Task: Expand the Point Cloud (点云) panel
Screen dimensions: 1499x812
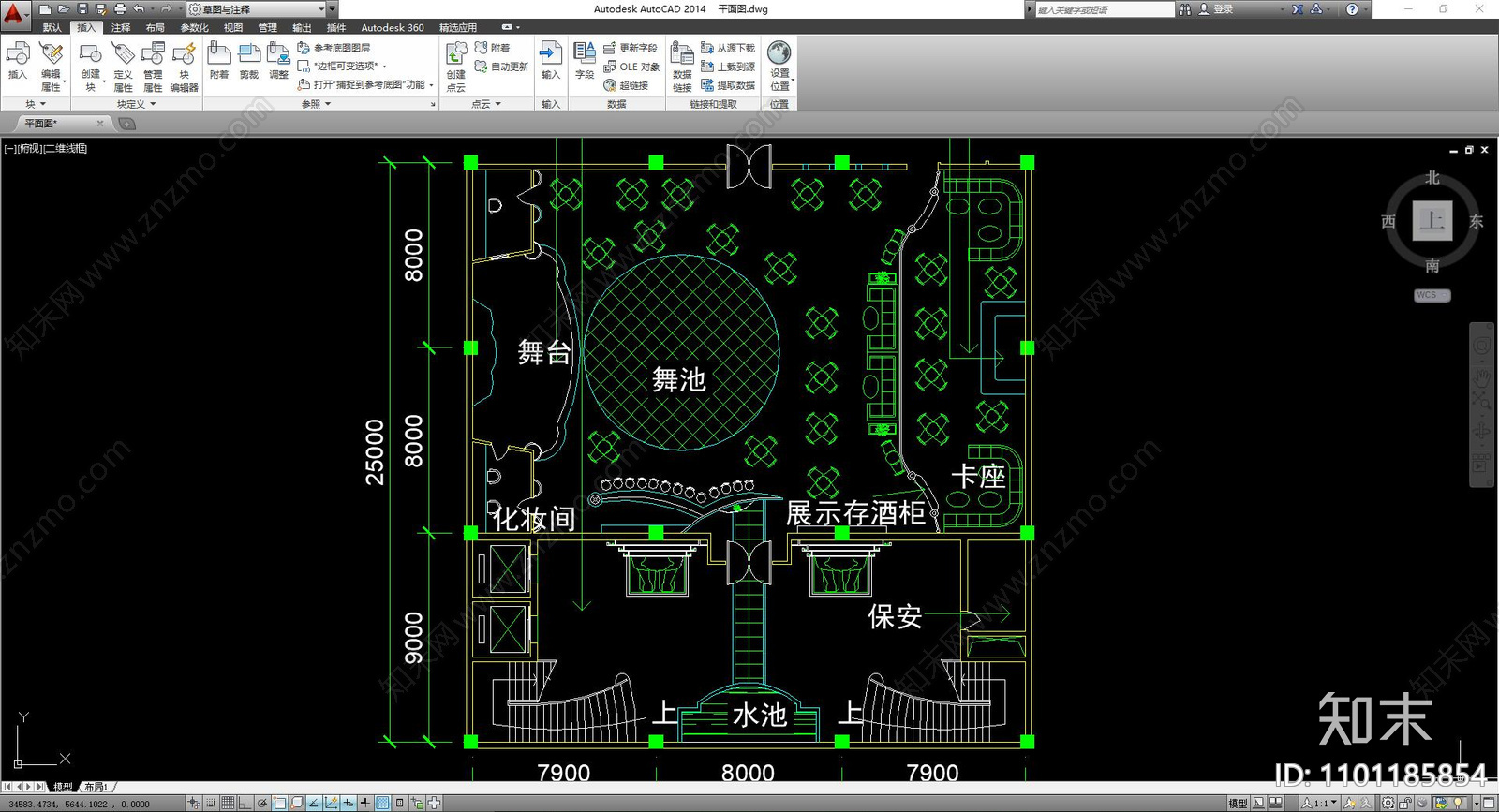Action: 485,104
